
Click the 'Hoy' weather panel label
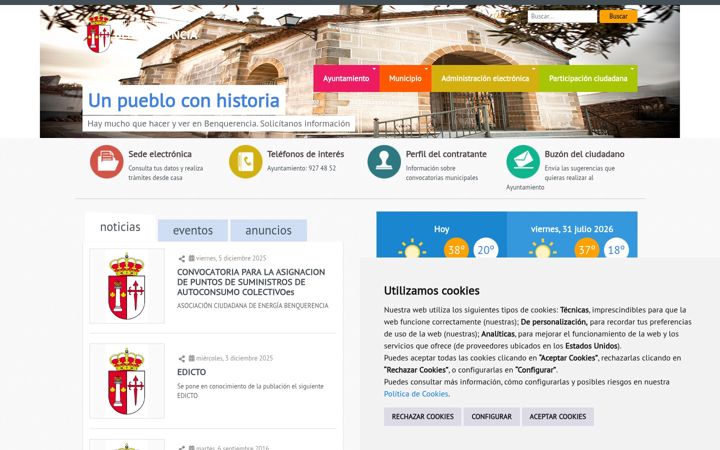point(442,229)
